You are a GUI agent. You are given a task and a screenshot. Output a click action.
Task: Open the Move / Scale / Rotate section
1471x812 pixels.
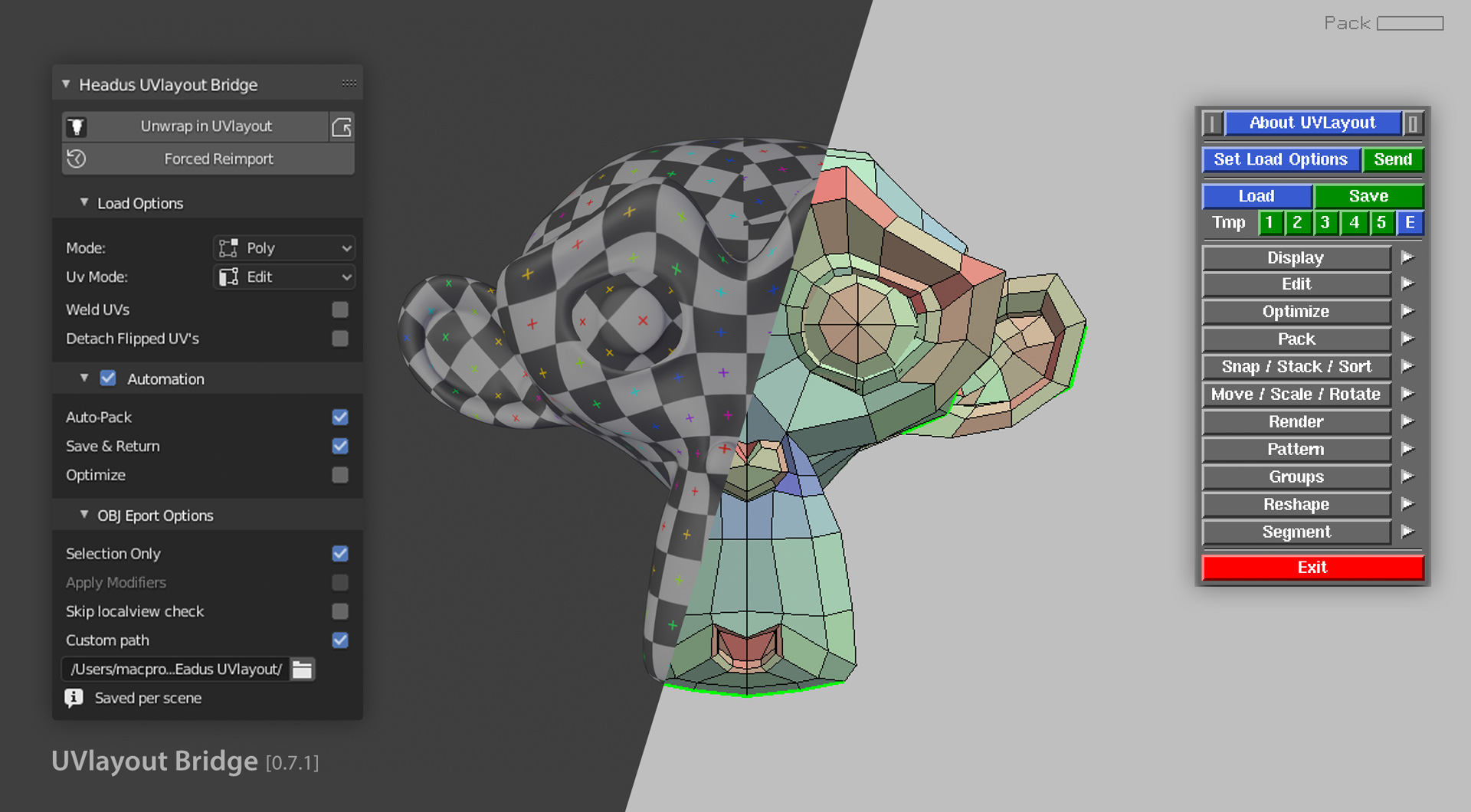click(1296, 395)
